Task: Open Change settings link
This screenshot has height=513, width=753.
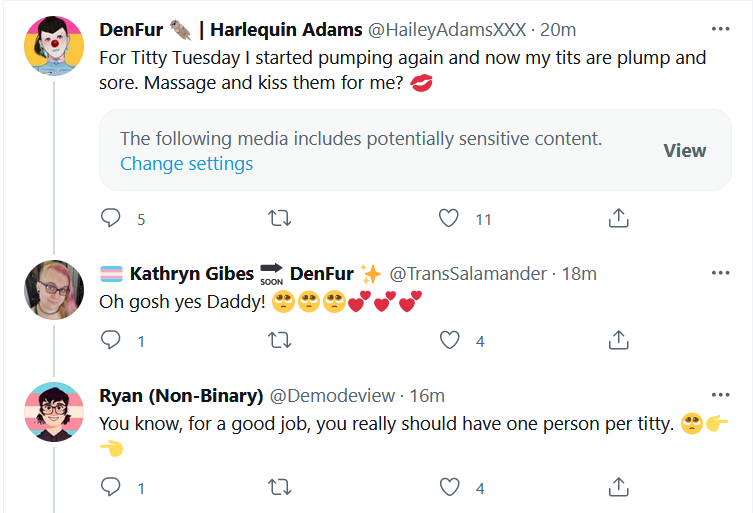Action: [186, 164]
